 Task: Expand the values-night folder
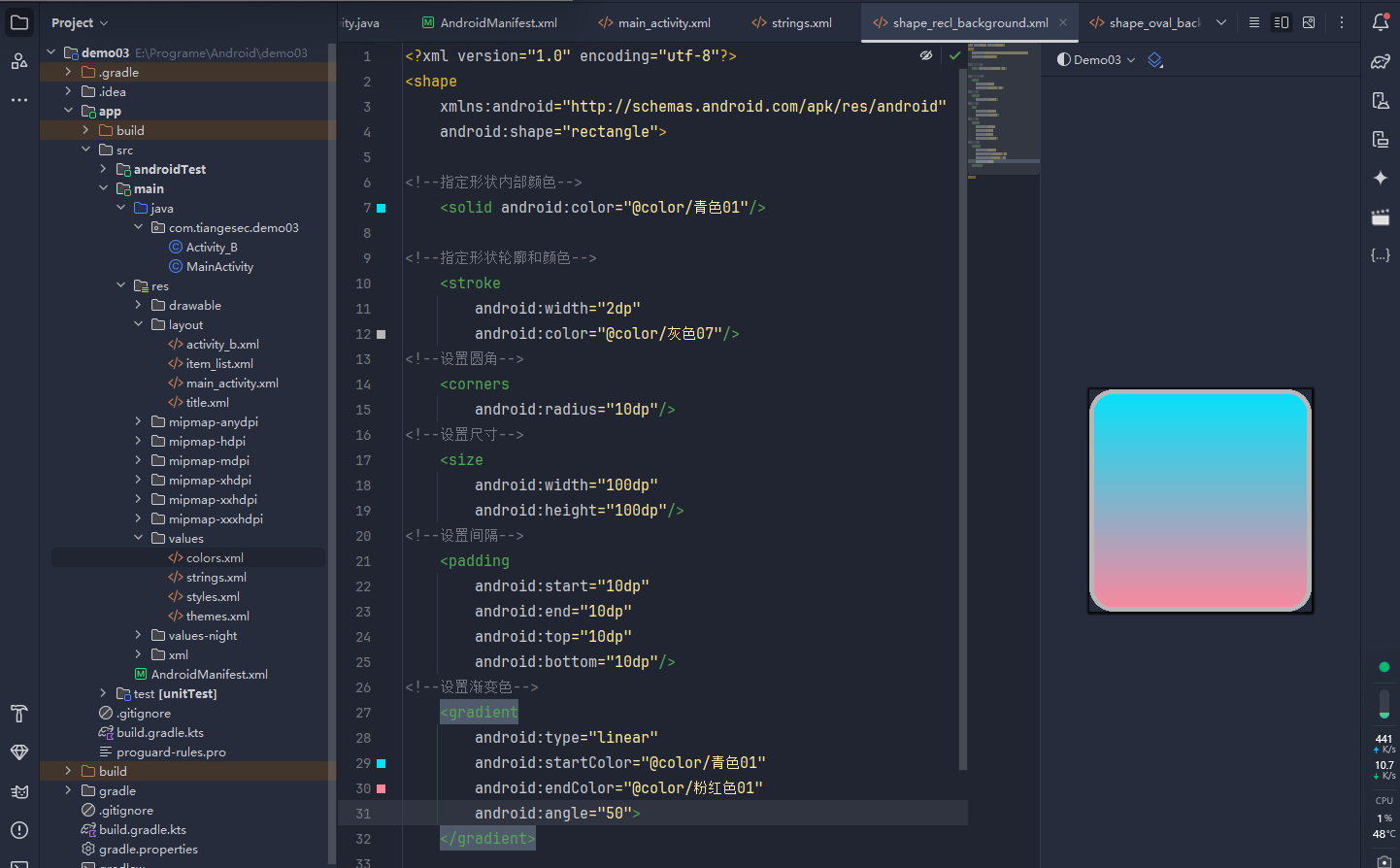[x=138, y=635]
